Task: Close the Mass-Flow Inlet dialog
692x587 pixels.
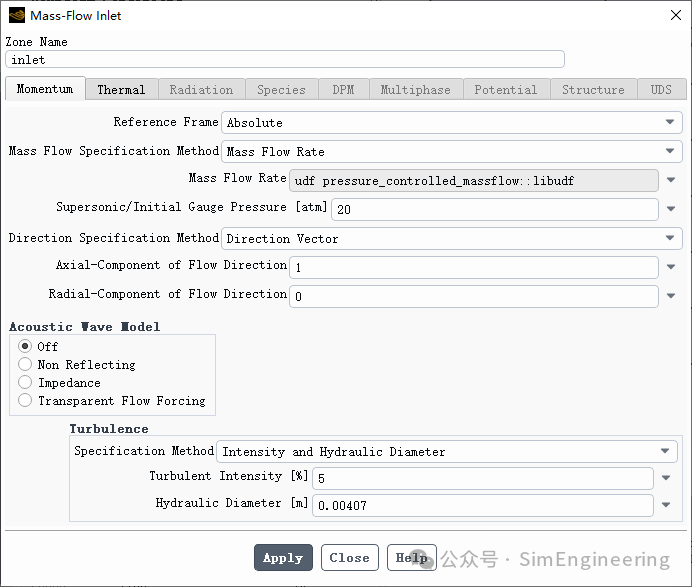Action: point(675,15)
